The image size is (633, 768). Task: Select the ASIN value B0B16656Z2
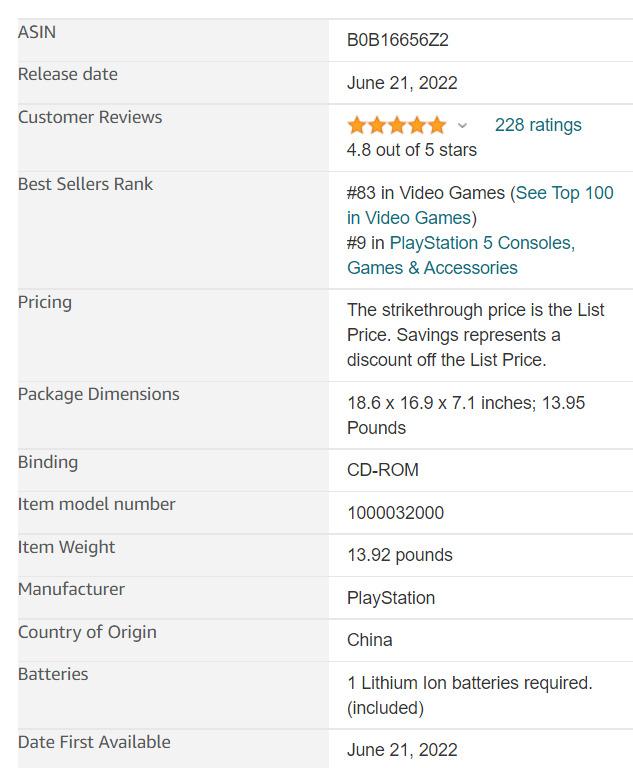397,40
